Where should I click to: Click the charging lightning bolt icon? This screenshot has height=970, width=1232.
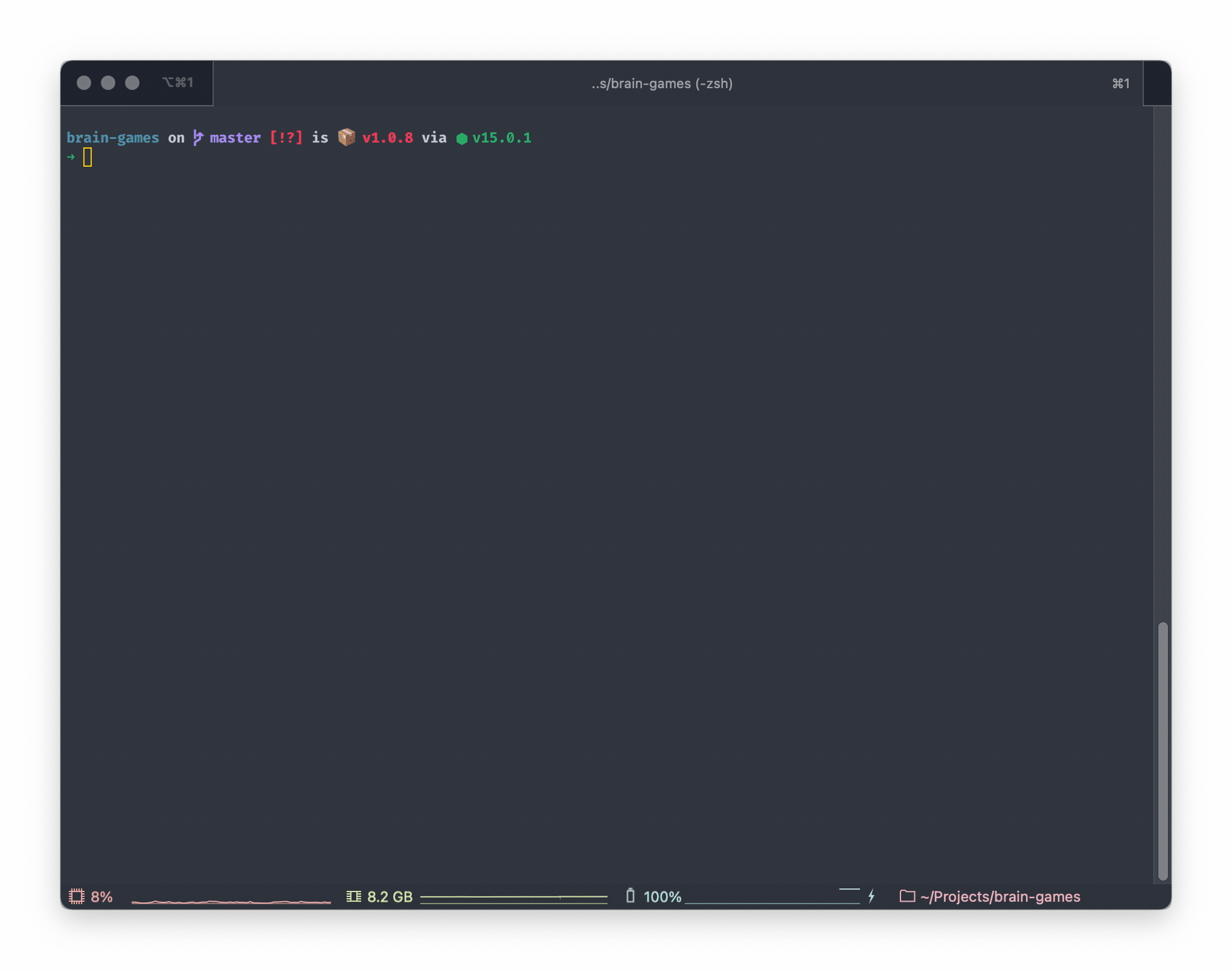pos(871,896)
